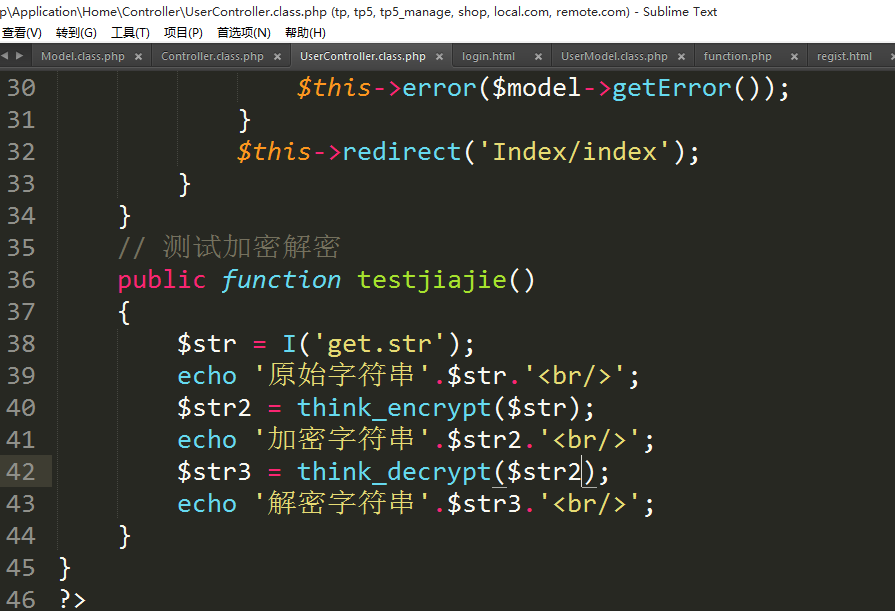Viewport: 895px width, 611px height.
Task: Click line number 36 in the gutter
Action: pyautogui.click(x=21, y=280)
